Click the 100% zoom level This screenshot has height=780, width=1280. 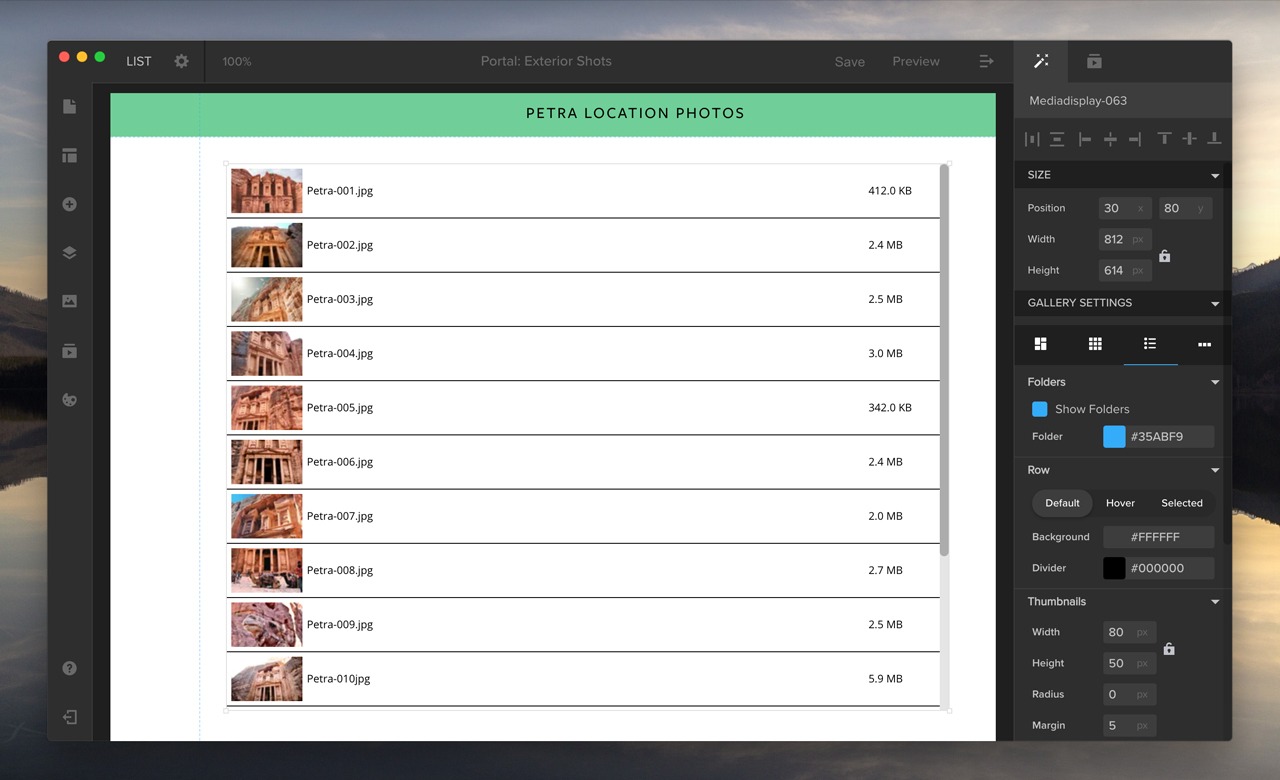[x=237, y=61]
